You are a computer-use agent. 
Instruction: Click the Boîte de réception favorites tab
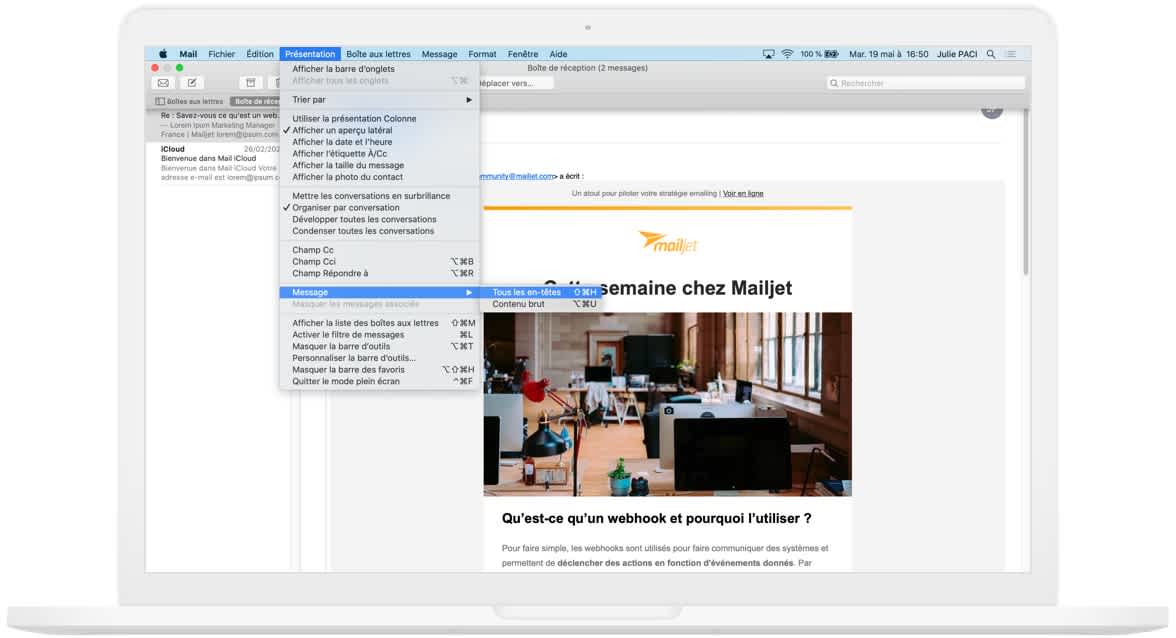coord(255,101)
